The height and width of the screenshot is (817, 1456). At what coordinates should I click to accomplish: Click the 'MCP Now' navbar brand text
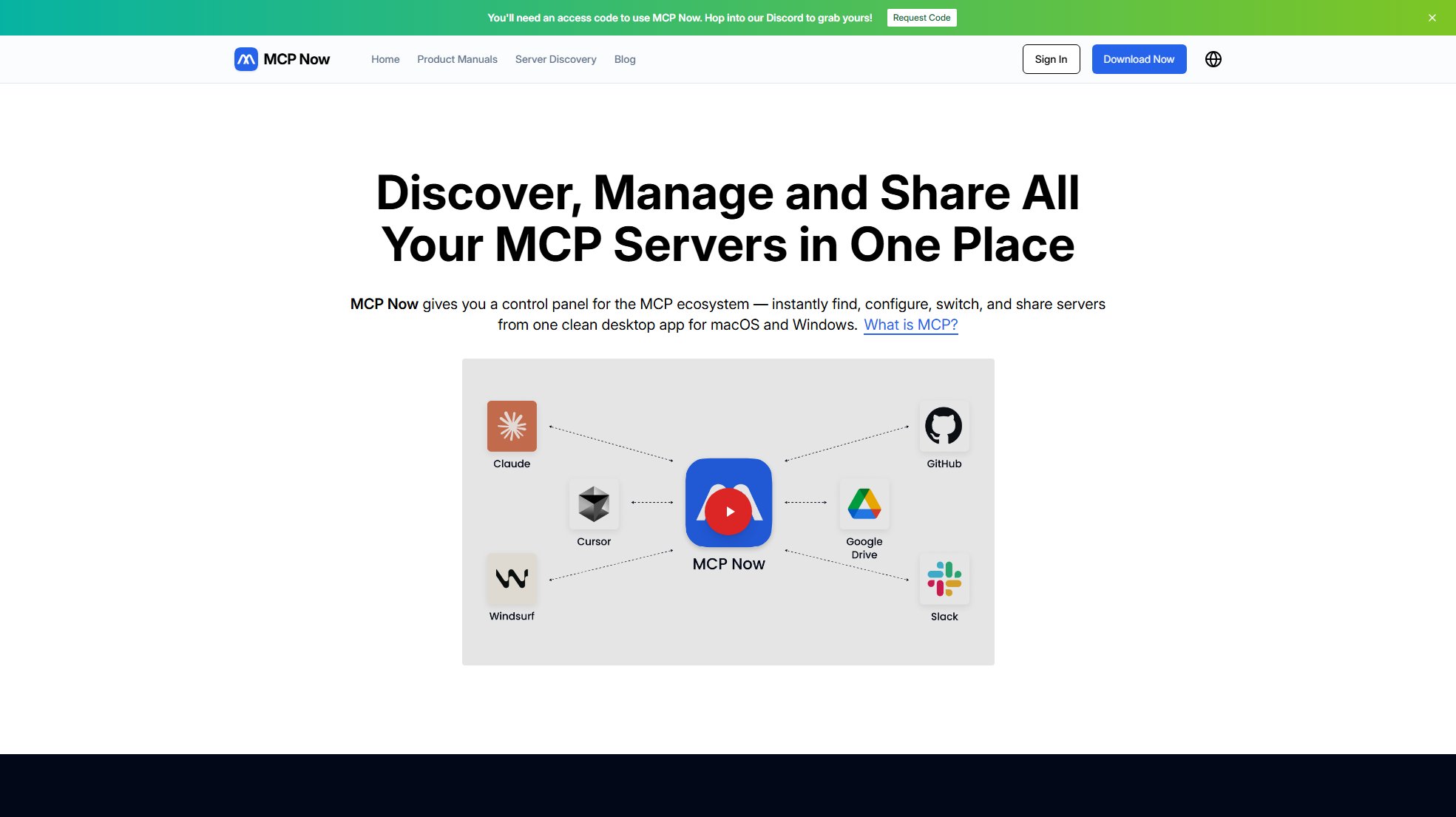297,59
